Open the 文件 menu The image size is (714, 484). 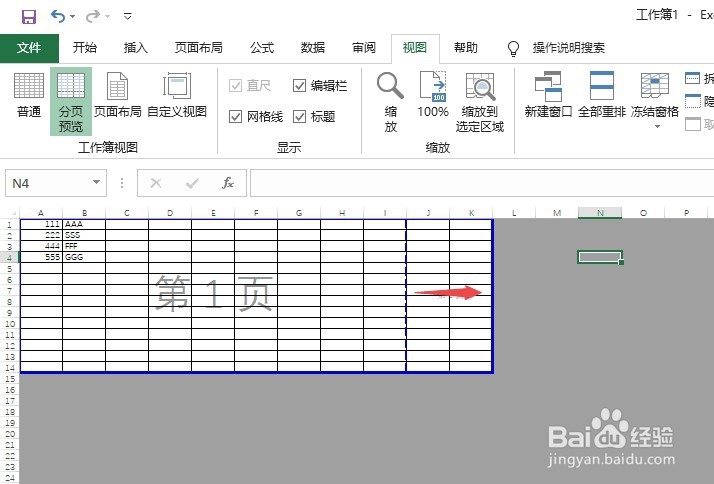pos(29,48)
